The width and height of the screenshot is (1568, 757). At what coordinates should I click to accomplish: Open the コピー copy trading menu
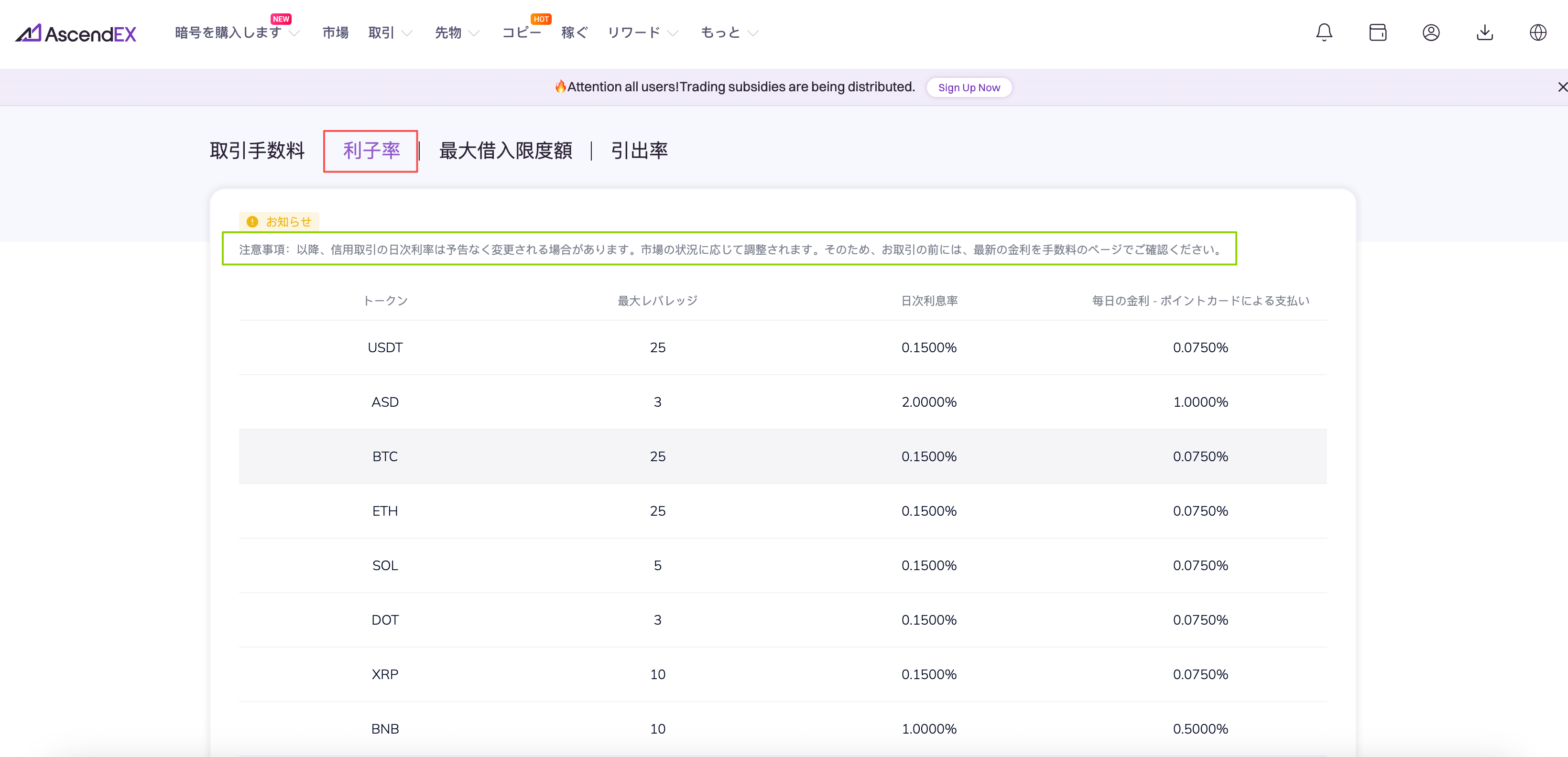coord(521,33)
